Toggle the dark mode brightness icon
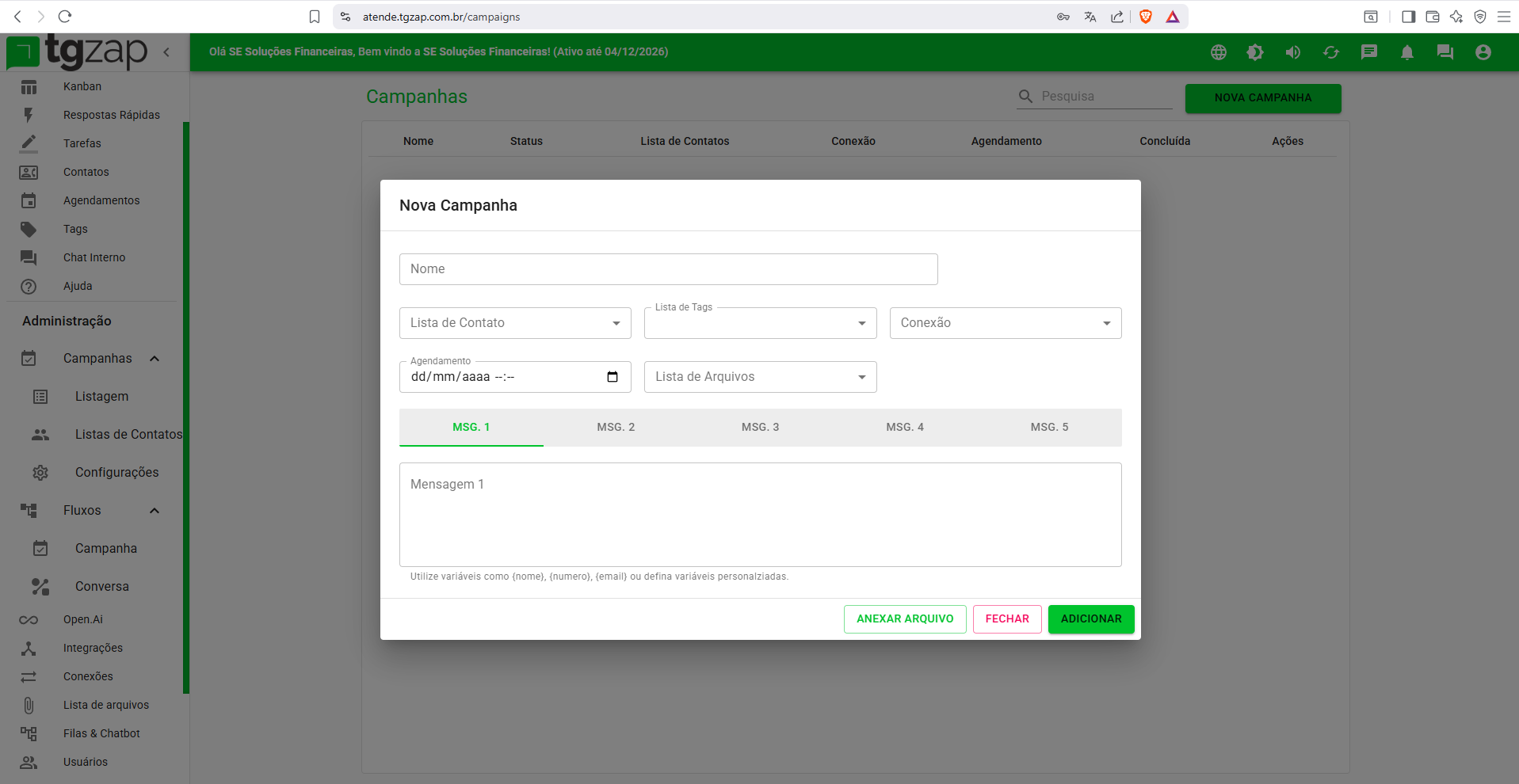Image resolution: width=1519 pixels, height=784 pixels. [x=1255, y=52]
